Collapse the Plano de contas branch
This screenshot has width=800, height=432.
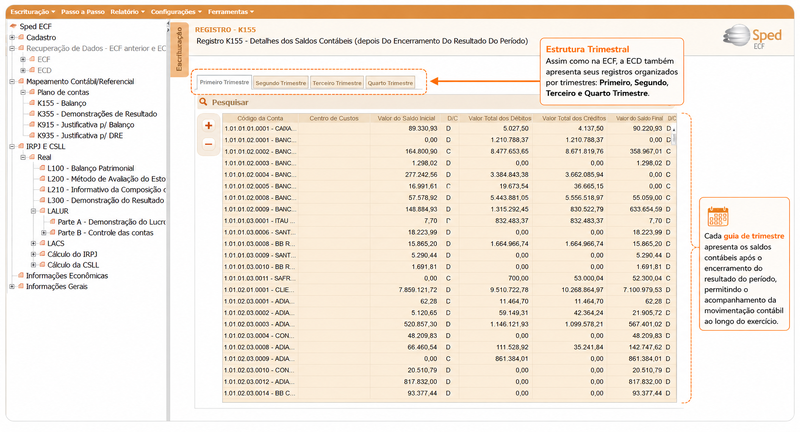[x=22, y=92]
